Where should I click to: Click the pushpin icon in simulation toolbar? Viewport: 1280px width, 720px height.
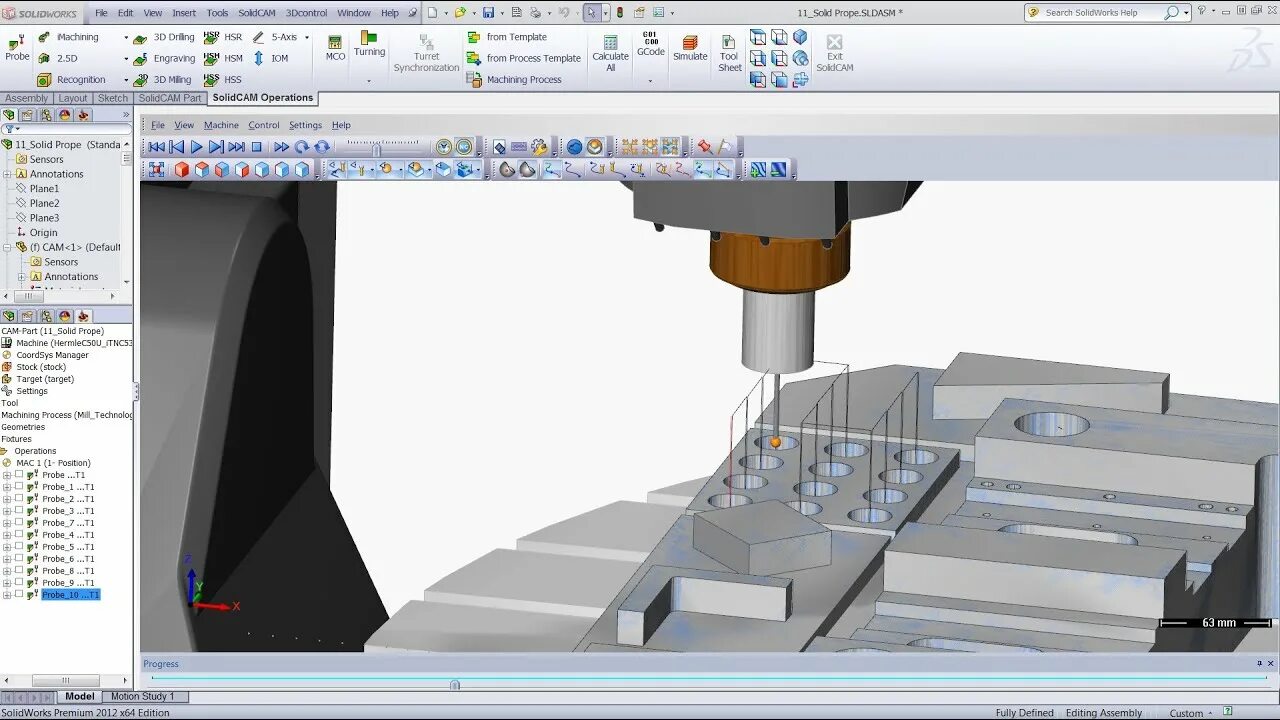click(x=705, y=147)
